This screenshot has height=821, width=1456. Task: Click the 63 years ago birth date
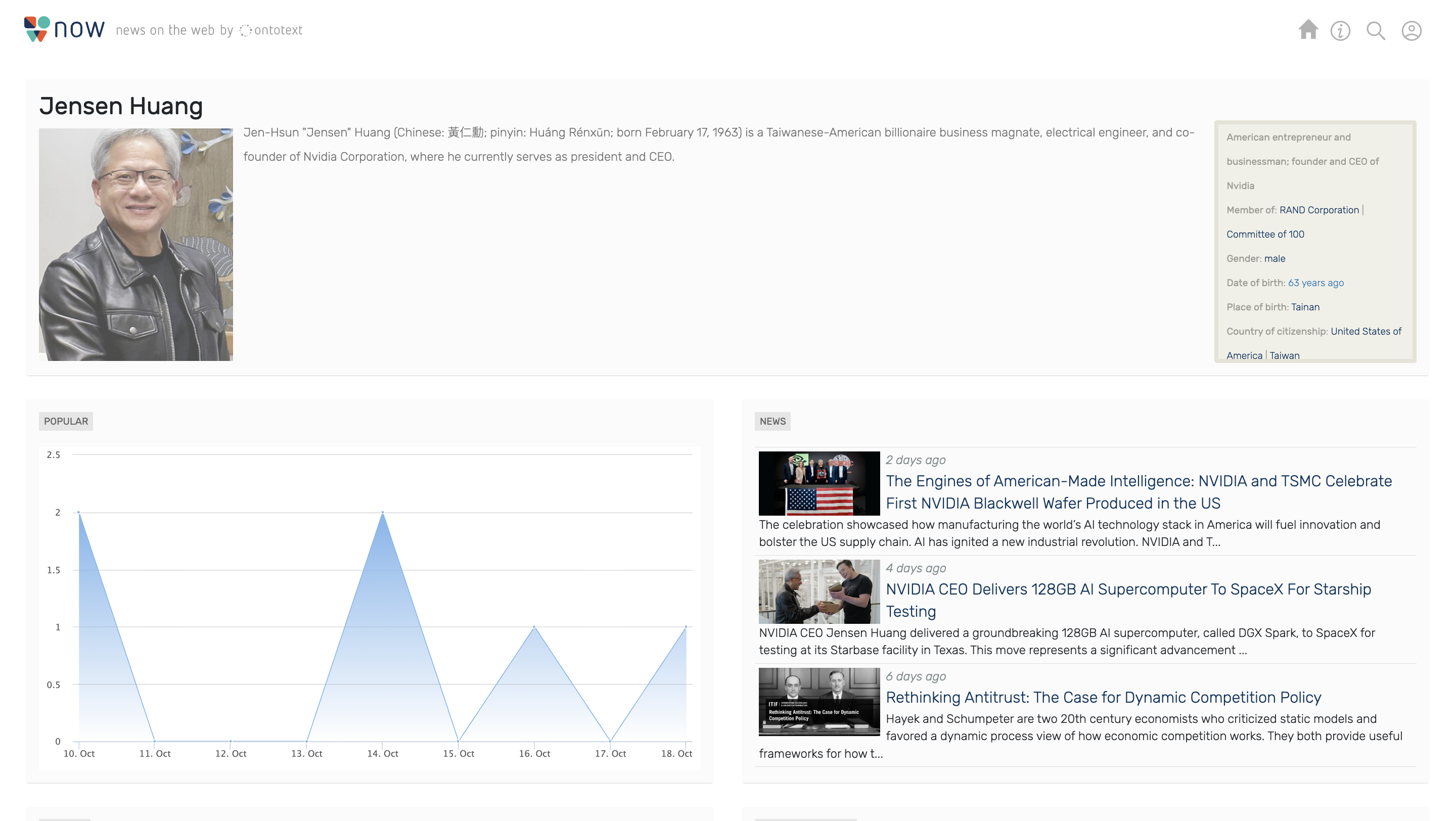[x=1315, y=283]
